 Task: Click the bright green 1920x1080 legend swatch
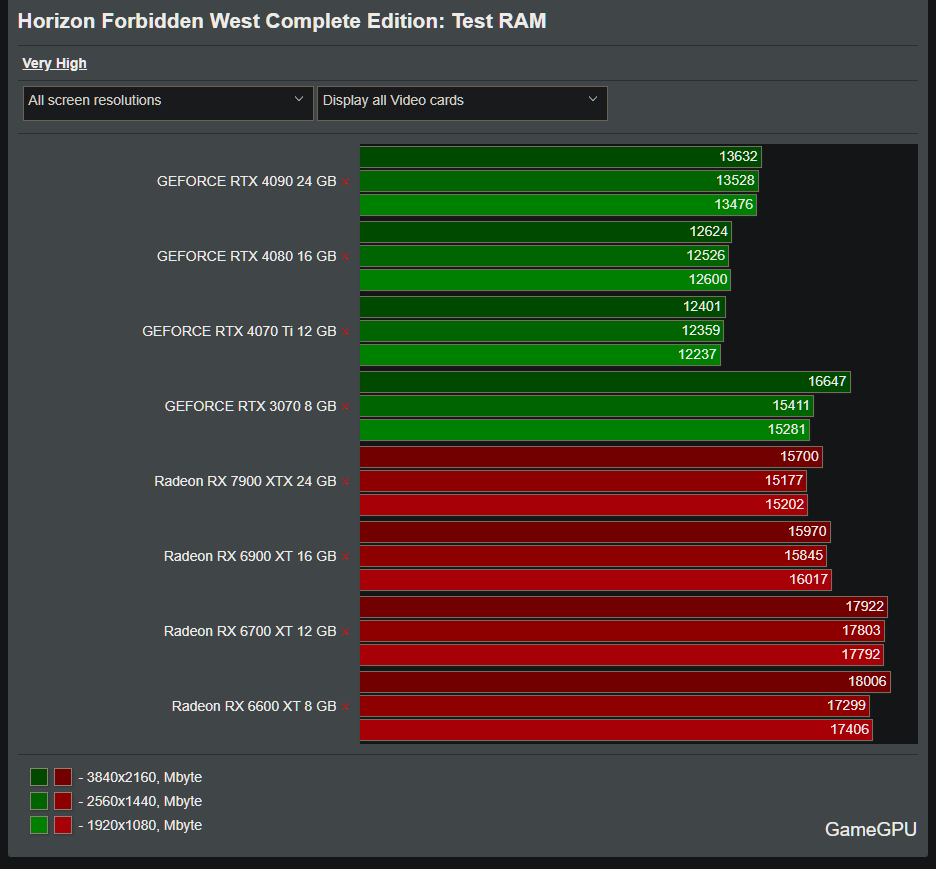tap(39, 825)
